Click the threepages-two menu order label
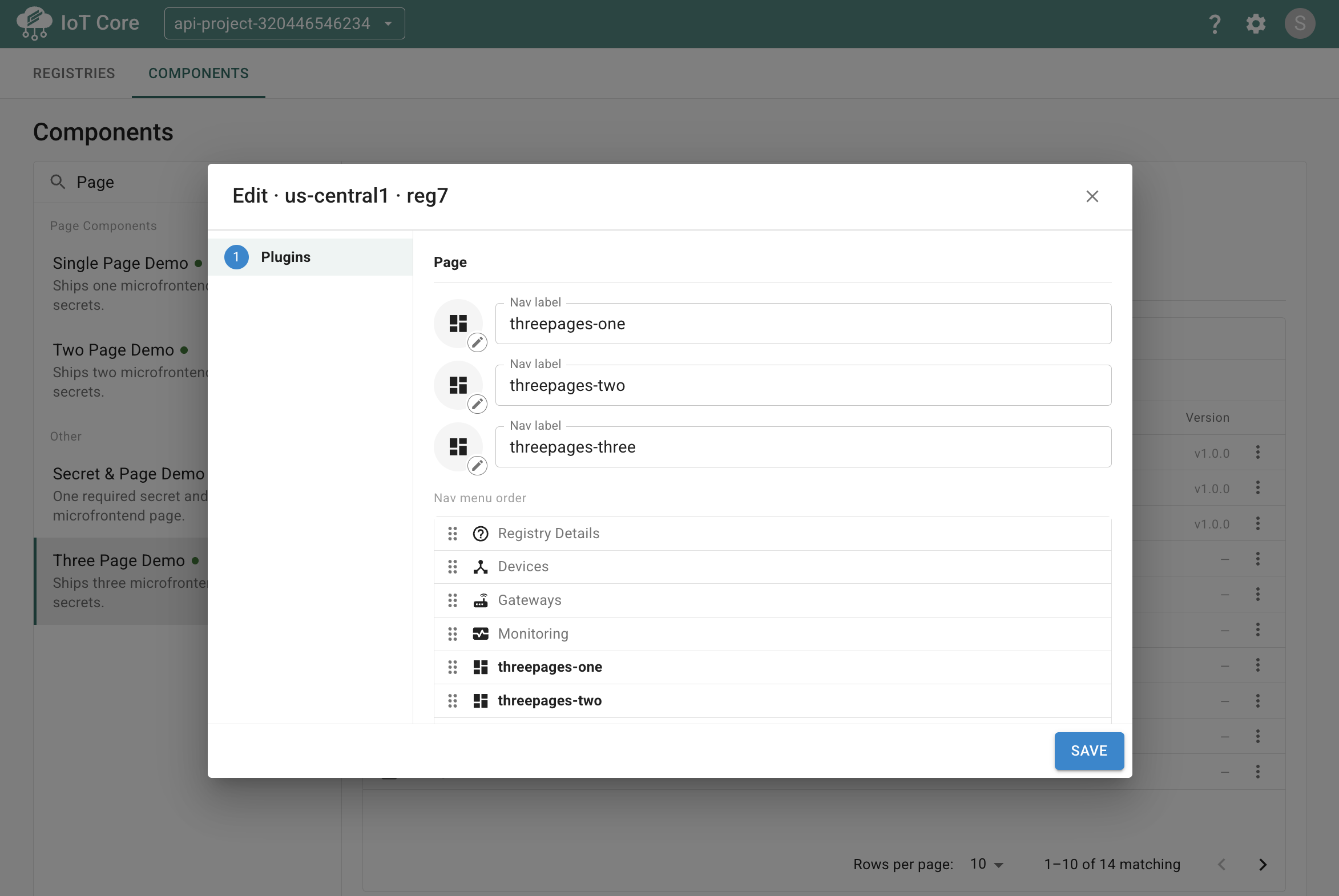This screenshot has height=896, width=1339. pos(550,701)
